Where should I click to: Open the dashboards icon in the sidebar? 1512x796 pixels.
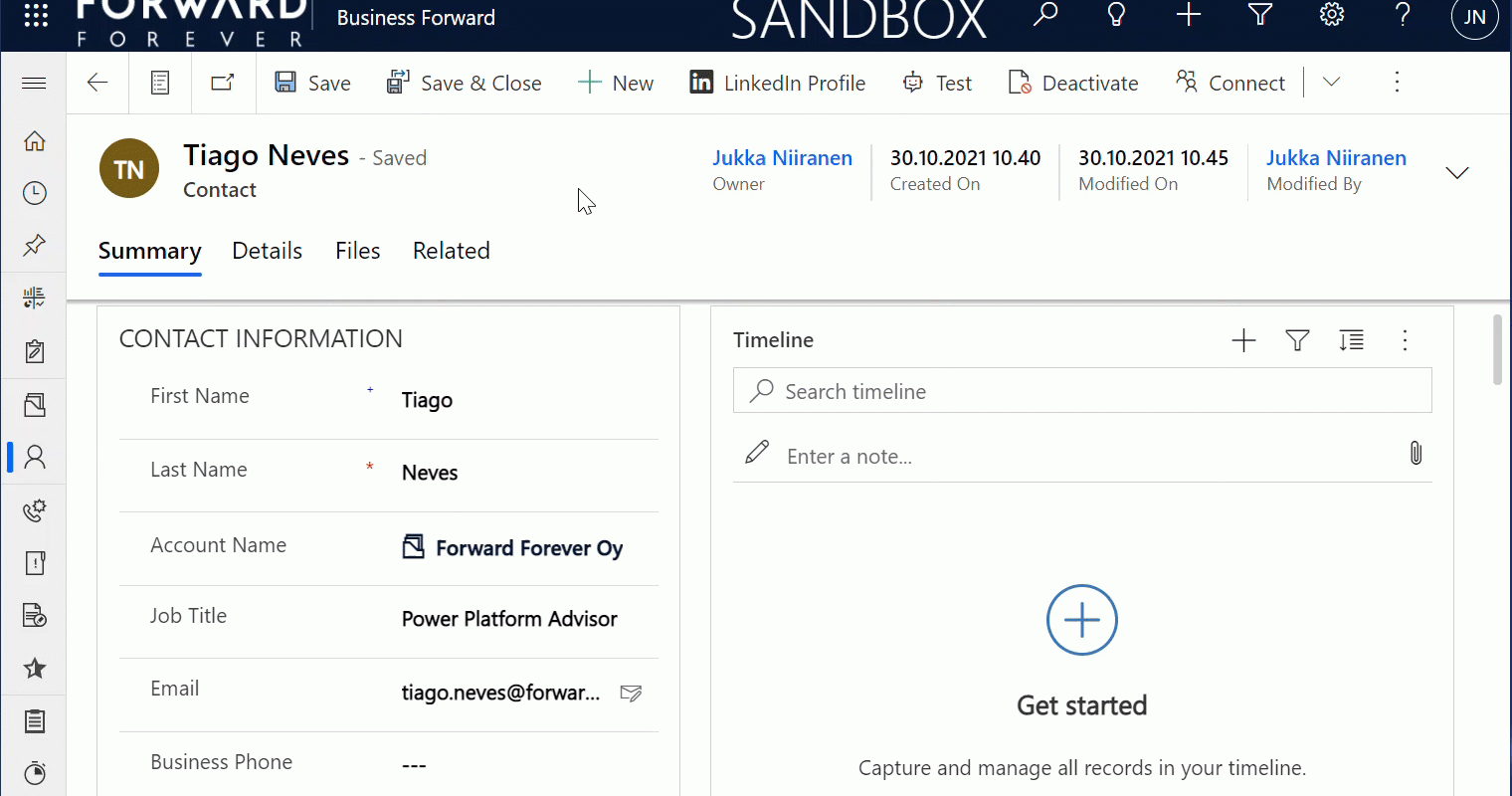coord(35,298)
